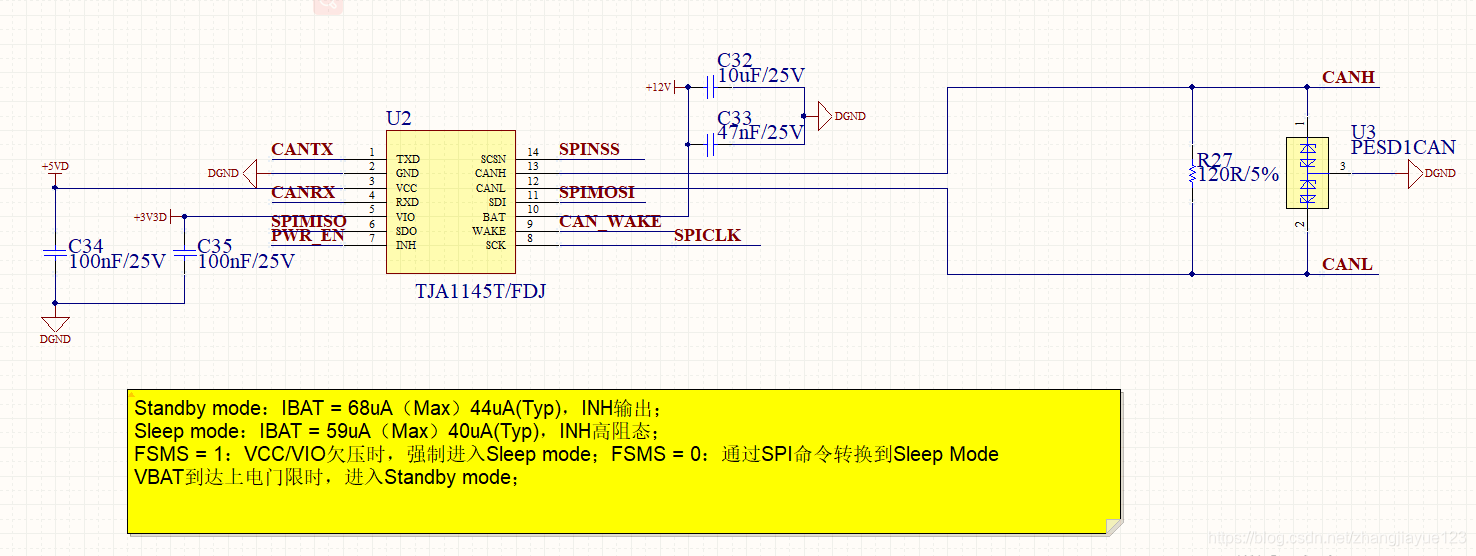The height and width of the screenshot is (556, 1476).
Task: Click the 100nF/25V value under C35
Action: pyautogui.click(x=246, y=262)
